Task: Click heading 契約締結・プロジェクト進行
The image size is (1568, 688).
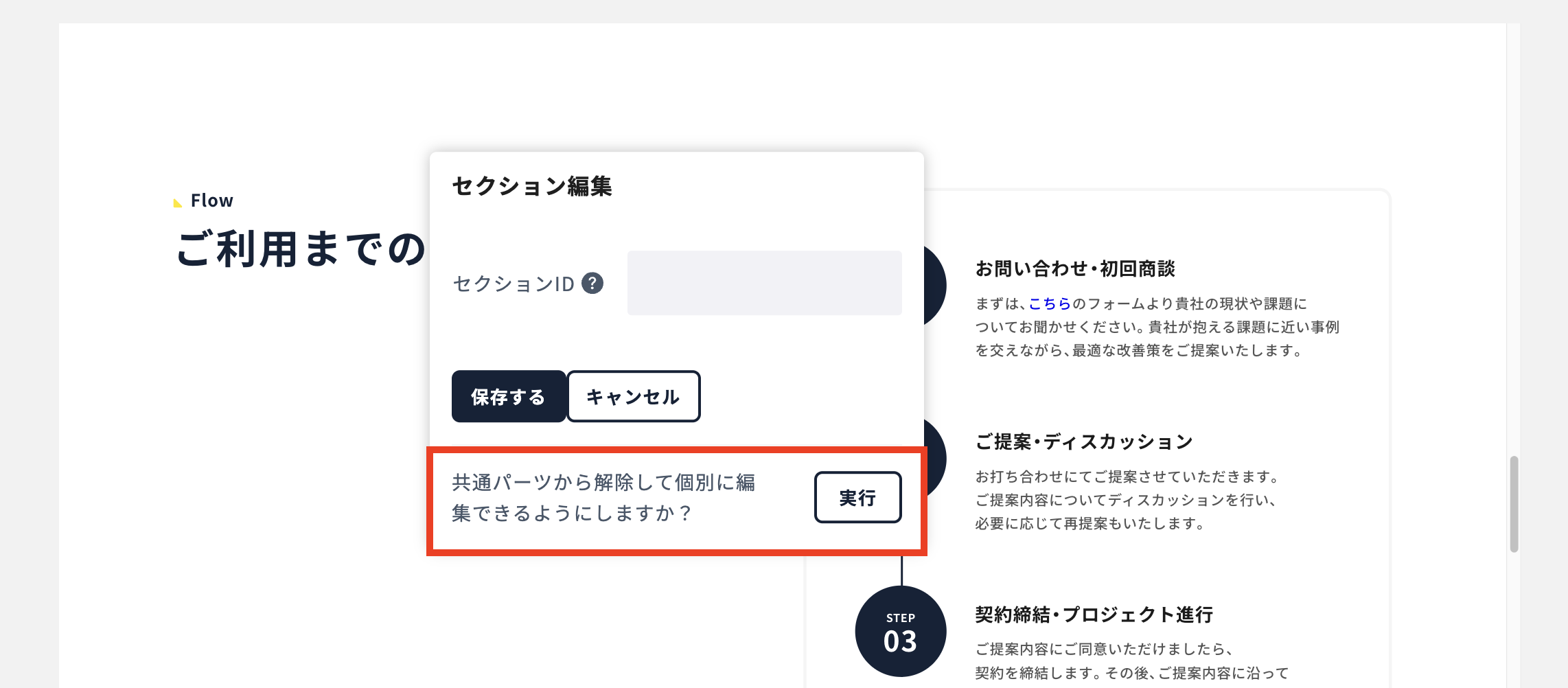Action: pos(1094,615)
